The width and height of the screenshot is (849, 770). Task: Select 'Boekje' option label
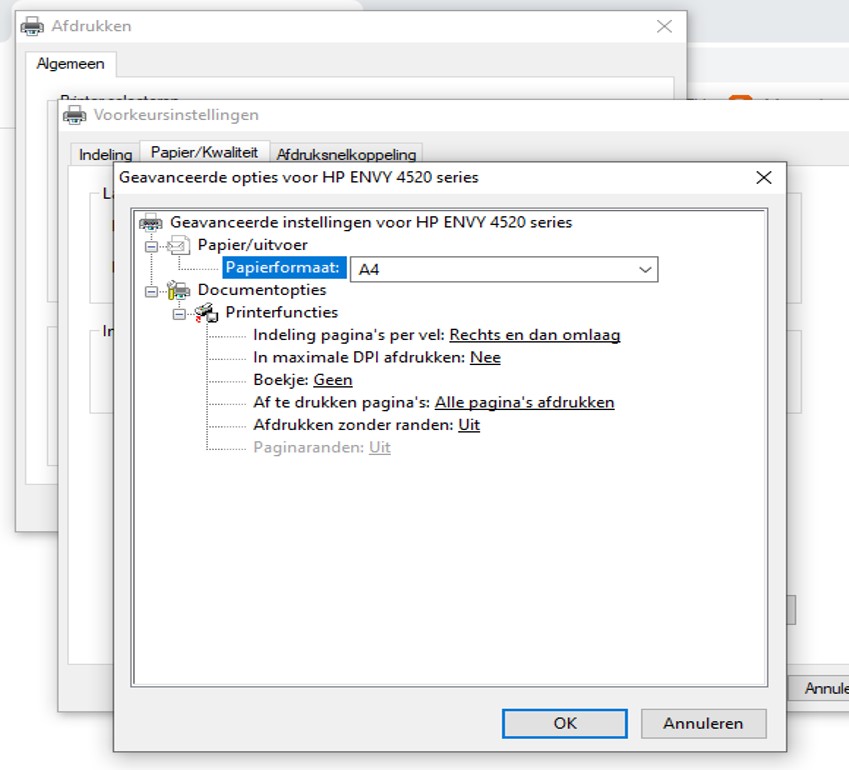pyautogui.click(x=280, y=380)
